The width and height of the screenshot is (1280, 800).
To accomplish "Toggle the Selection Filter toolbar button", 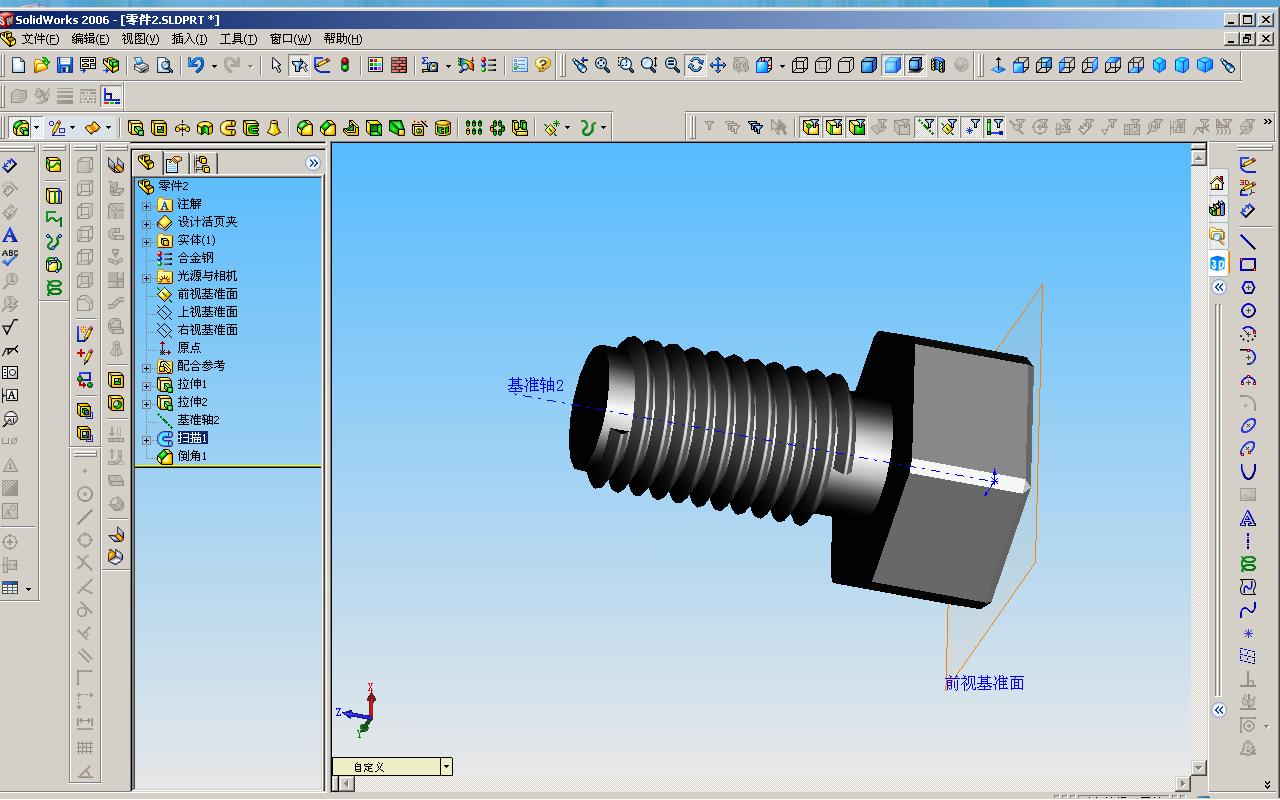I will click(x=299, y=65).
